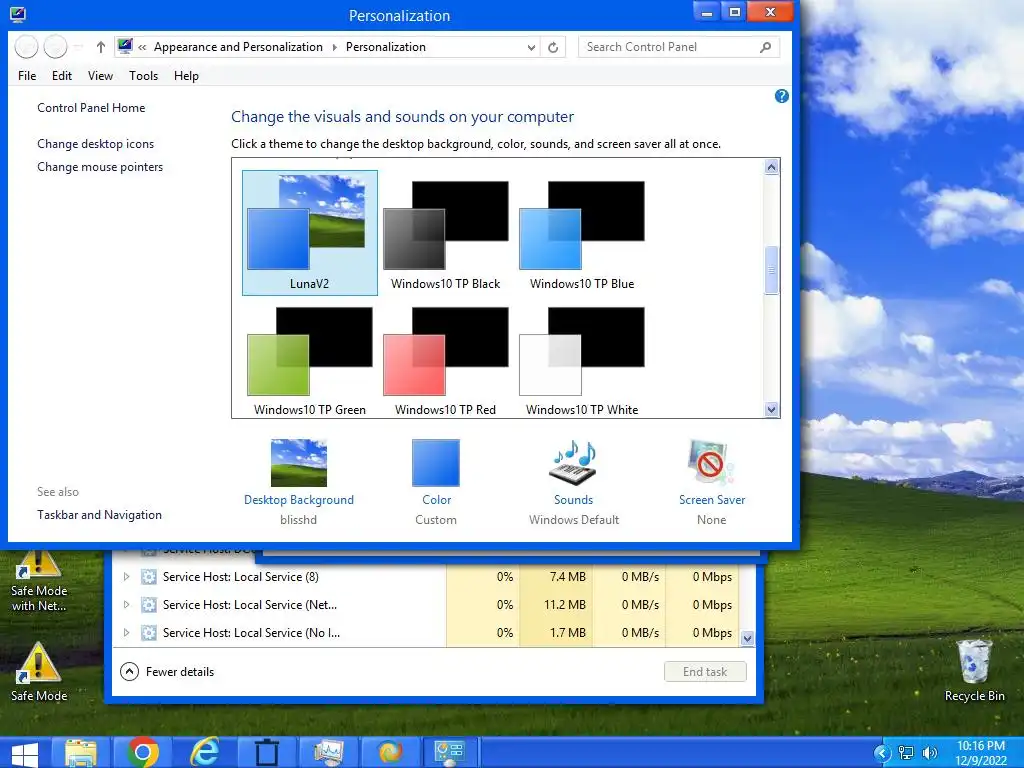
Task: Open the Tools menu
Action: 144,76
